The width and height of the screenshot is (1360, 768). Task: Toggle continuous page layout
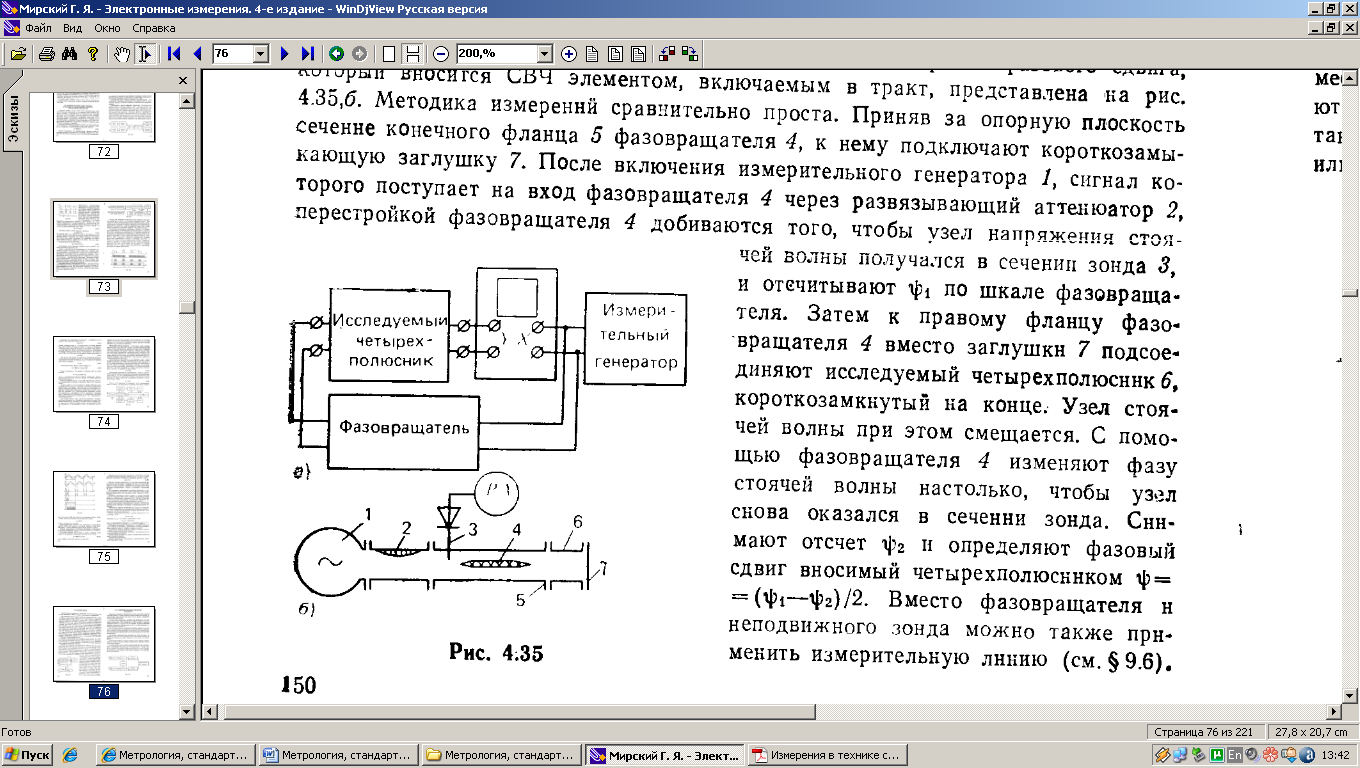[x=412, y=54]
